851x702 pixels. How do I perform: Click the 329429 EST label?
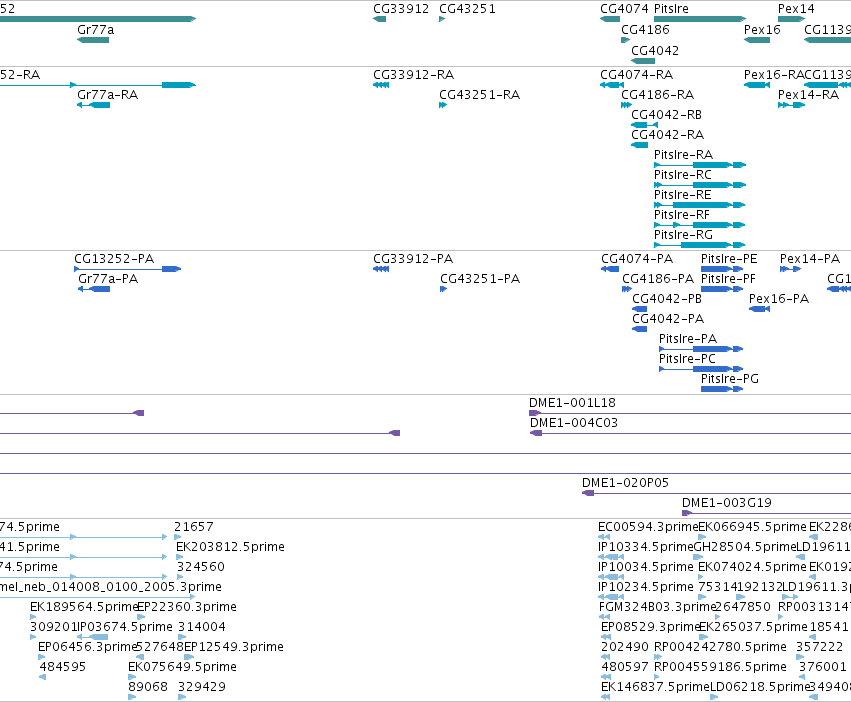[201, 687]
